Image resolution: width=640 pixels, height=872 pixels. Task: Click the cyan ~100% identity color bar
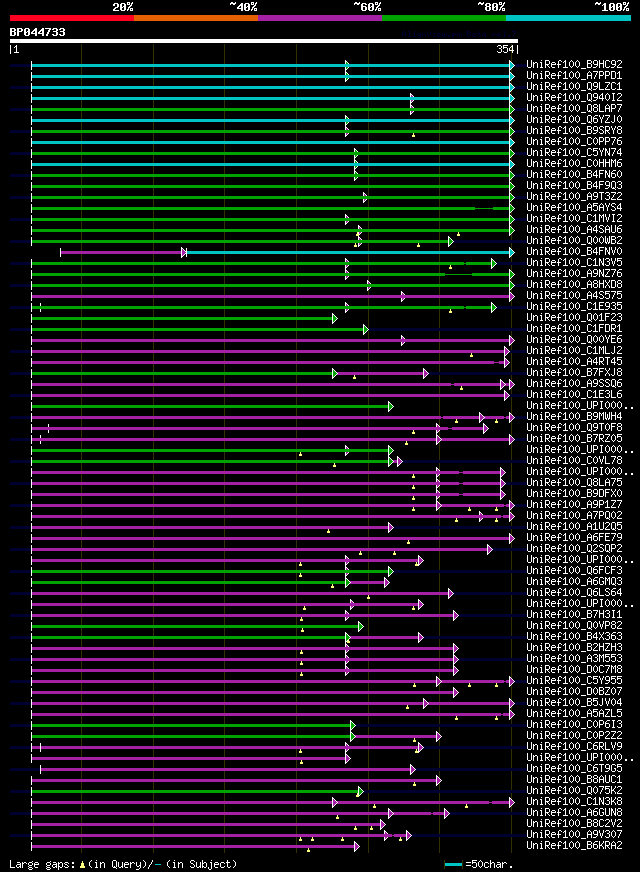[568, 18]
